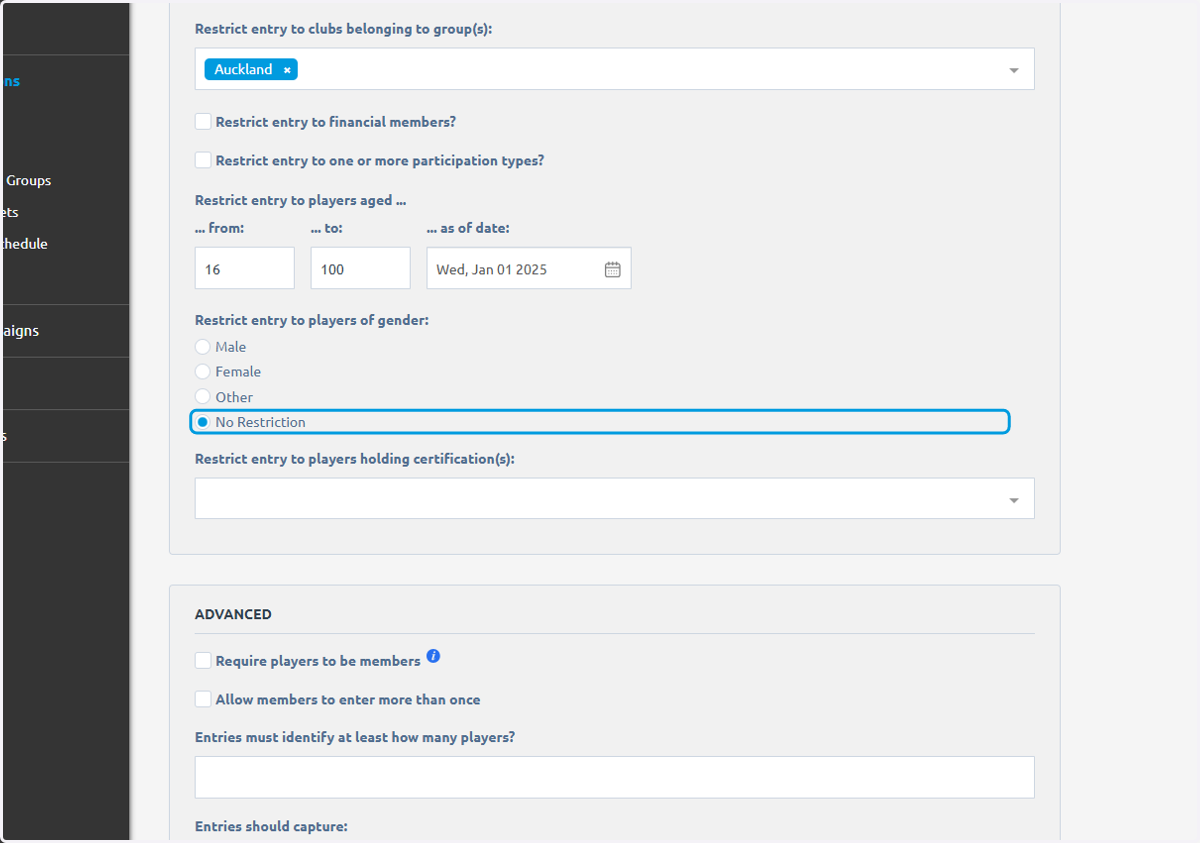
Task: Click the as of date field
Action: click(529, 269)
